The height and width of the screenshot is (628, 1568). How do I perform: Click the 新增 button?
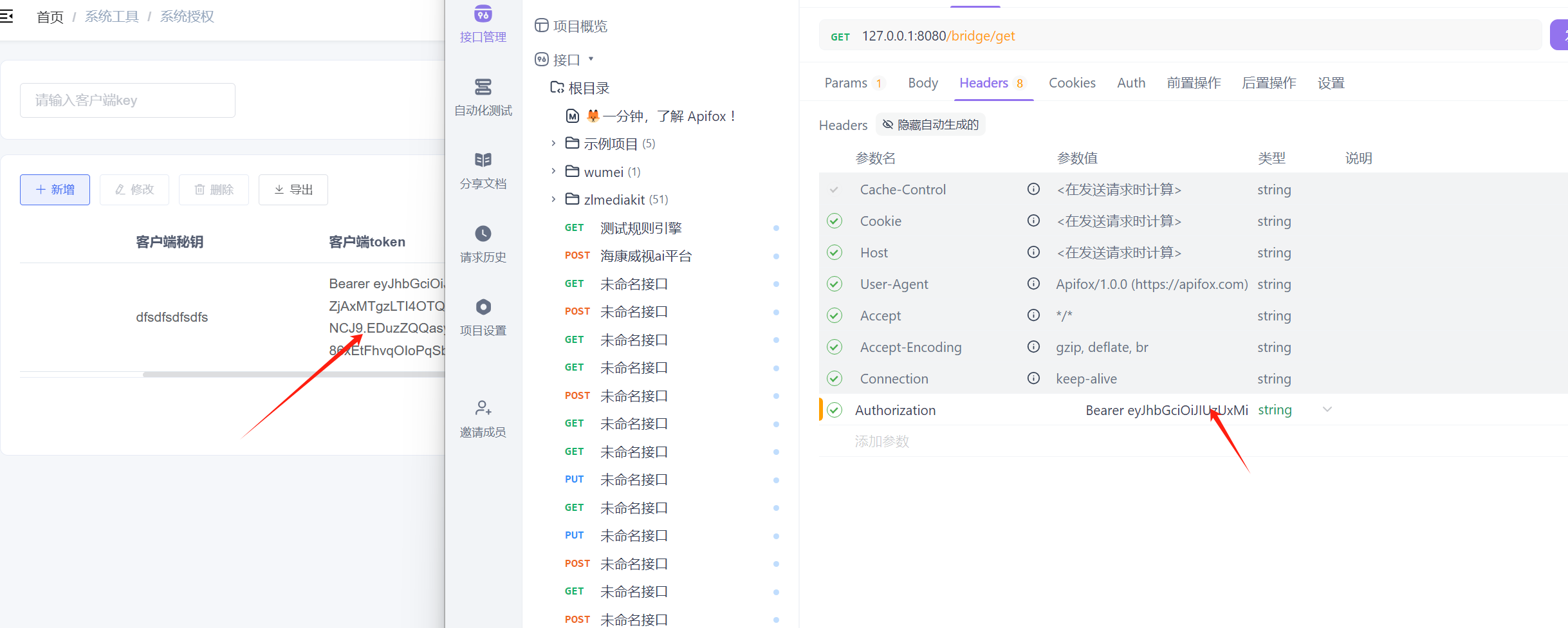click(55, 190)
